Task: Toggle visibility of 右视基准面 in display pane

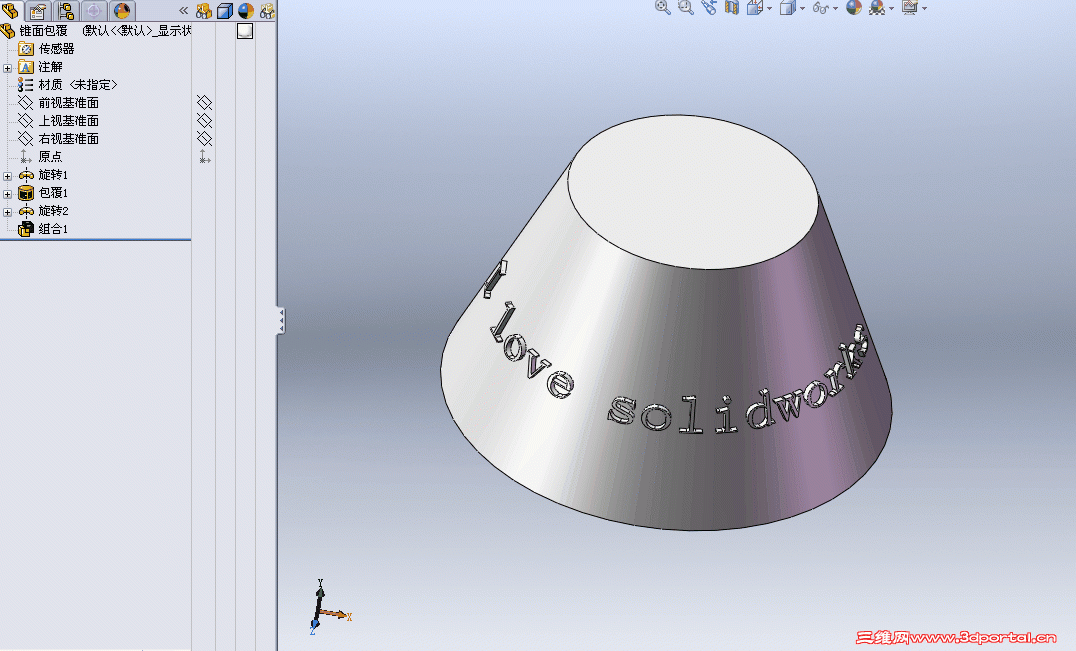Action: tap(204, 139)
